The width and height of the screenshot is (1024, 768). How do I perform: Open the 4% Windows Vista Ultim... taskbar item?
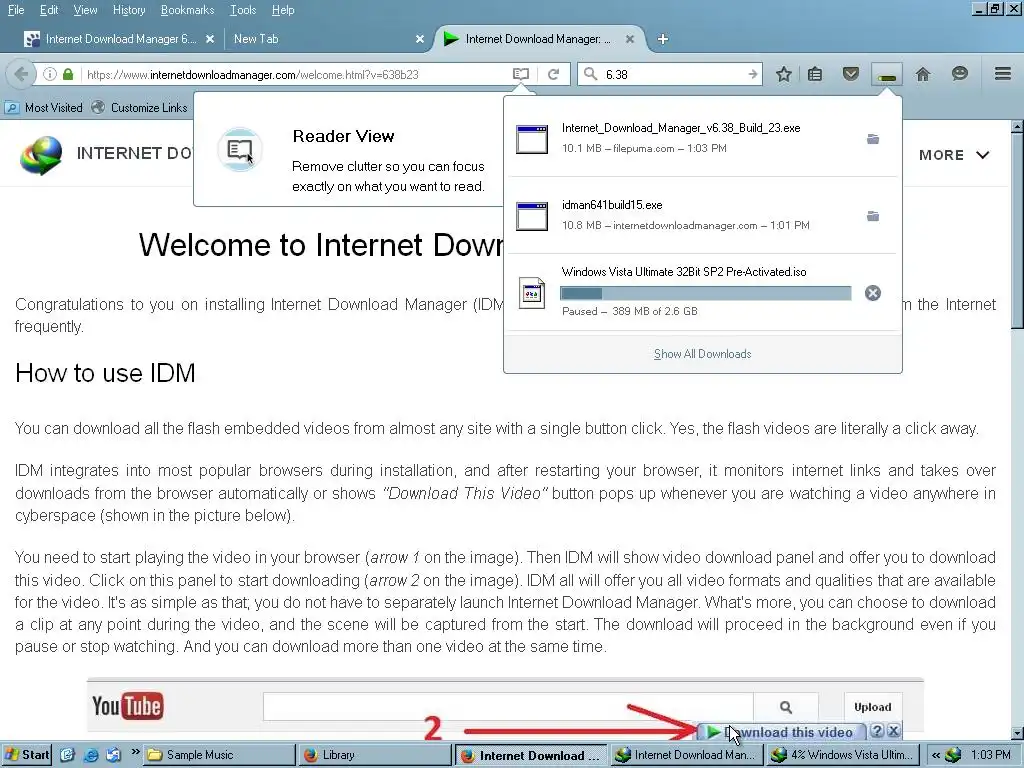(844, 755)
